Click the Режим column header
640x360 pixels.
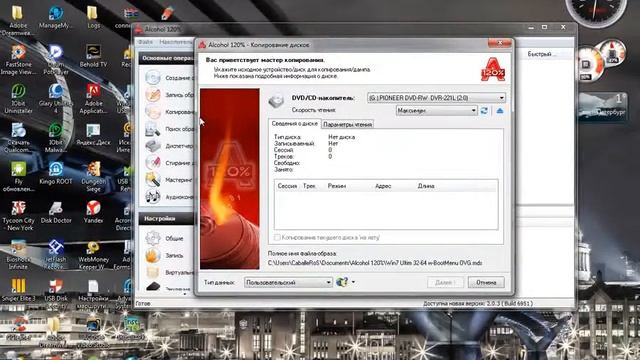click(337, 186)
